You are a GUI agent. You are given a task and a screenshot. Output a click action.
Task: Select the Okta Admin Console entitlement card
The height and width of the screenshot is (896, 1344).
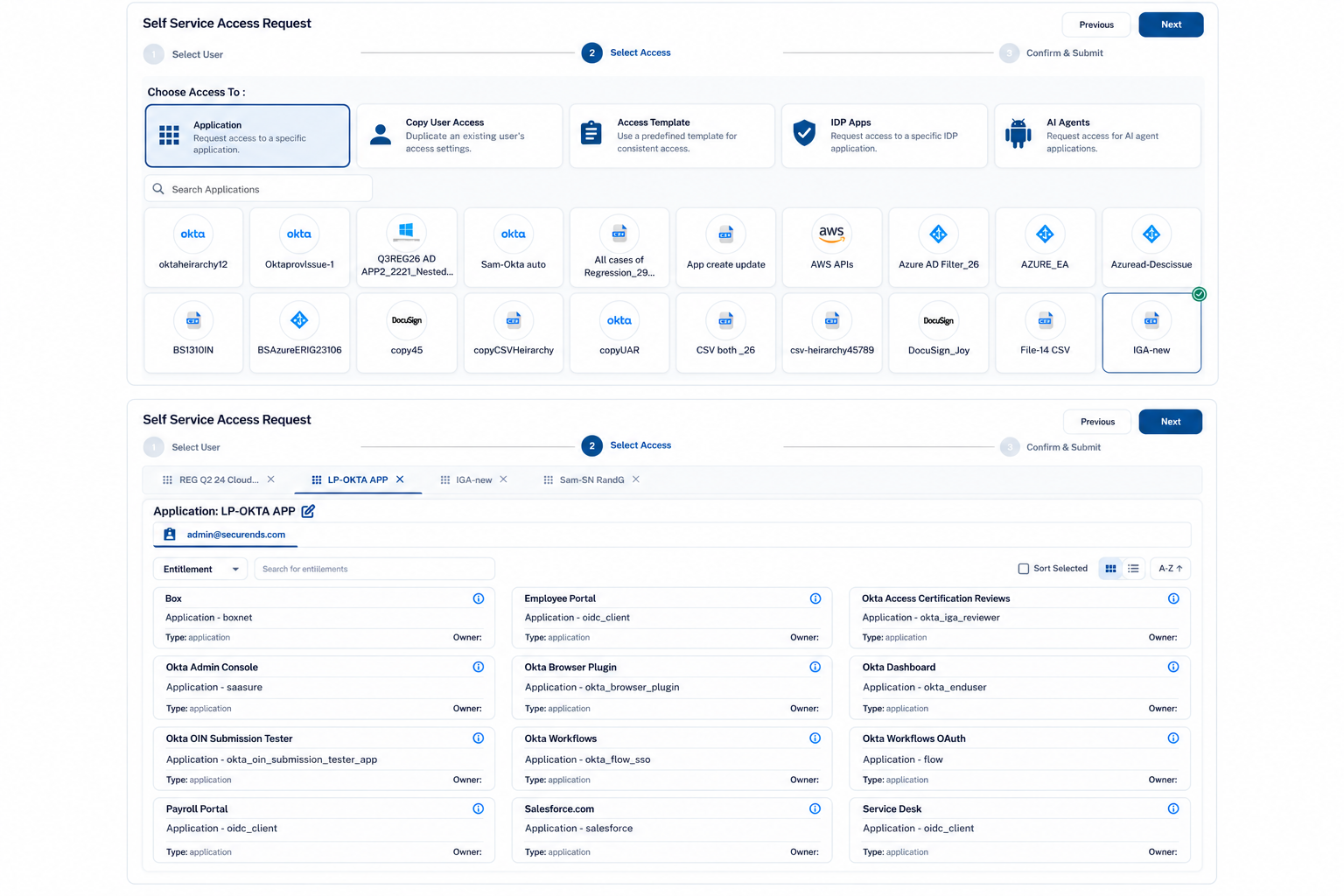point(324,688)
